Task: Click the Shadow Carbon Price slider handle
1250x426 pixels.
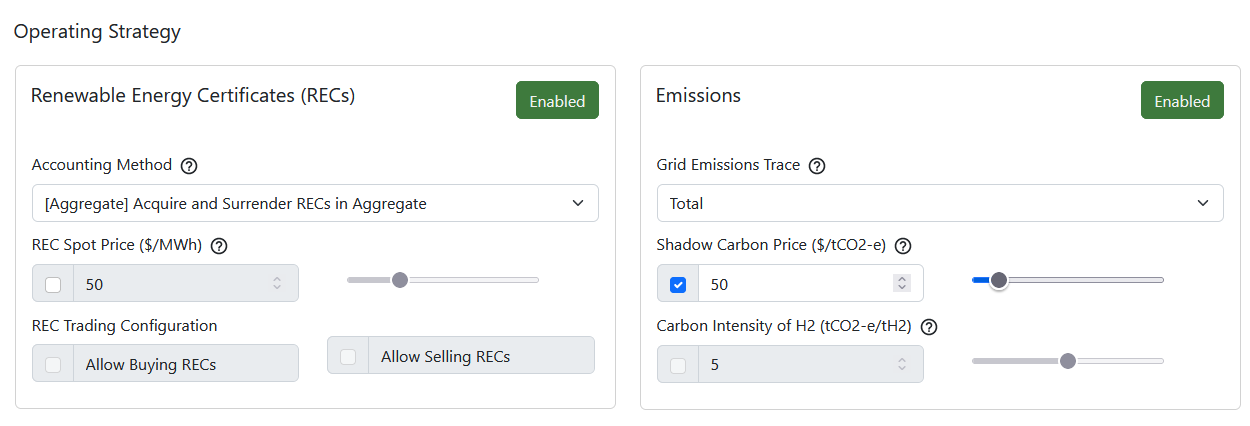Action: (998, 280)
